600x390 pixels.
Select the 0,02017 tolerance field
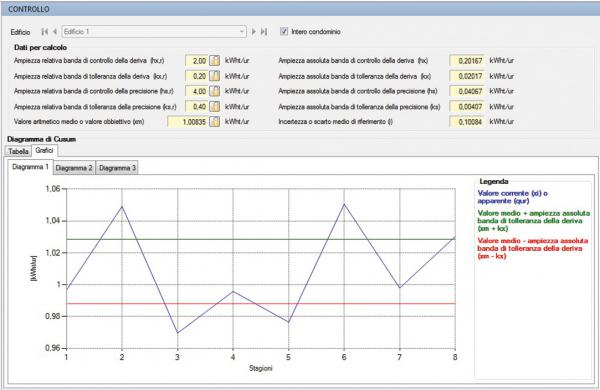467,76
